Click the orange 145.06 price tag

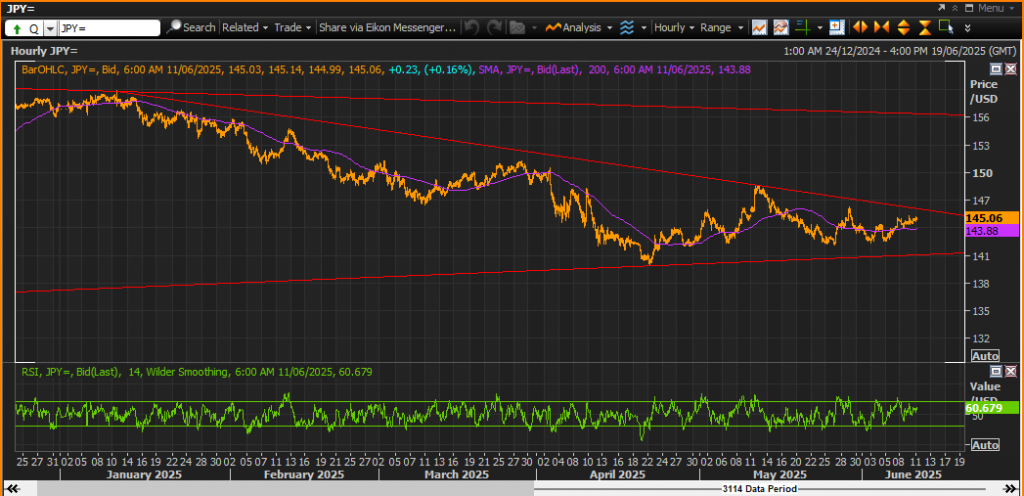[x=991, y=218]
